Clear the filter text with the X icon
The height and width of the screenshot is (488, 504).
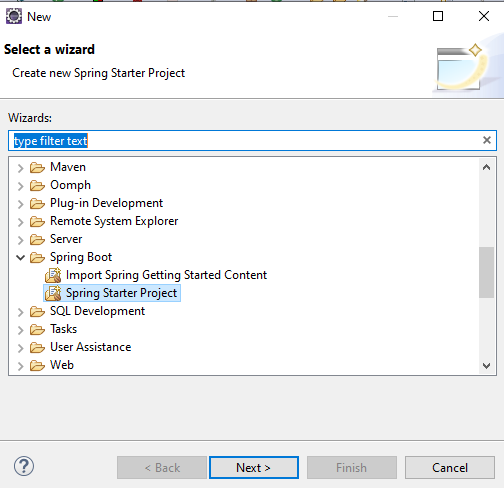coord(487,140)
